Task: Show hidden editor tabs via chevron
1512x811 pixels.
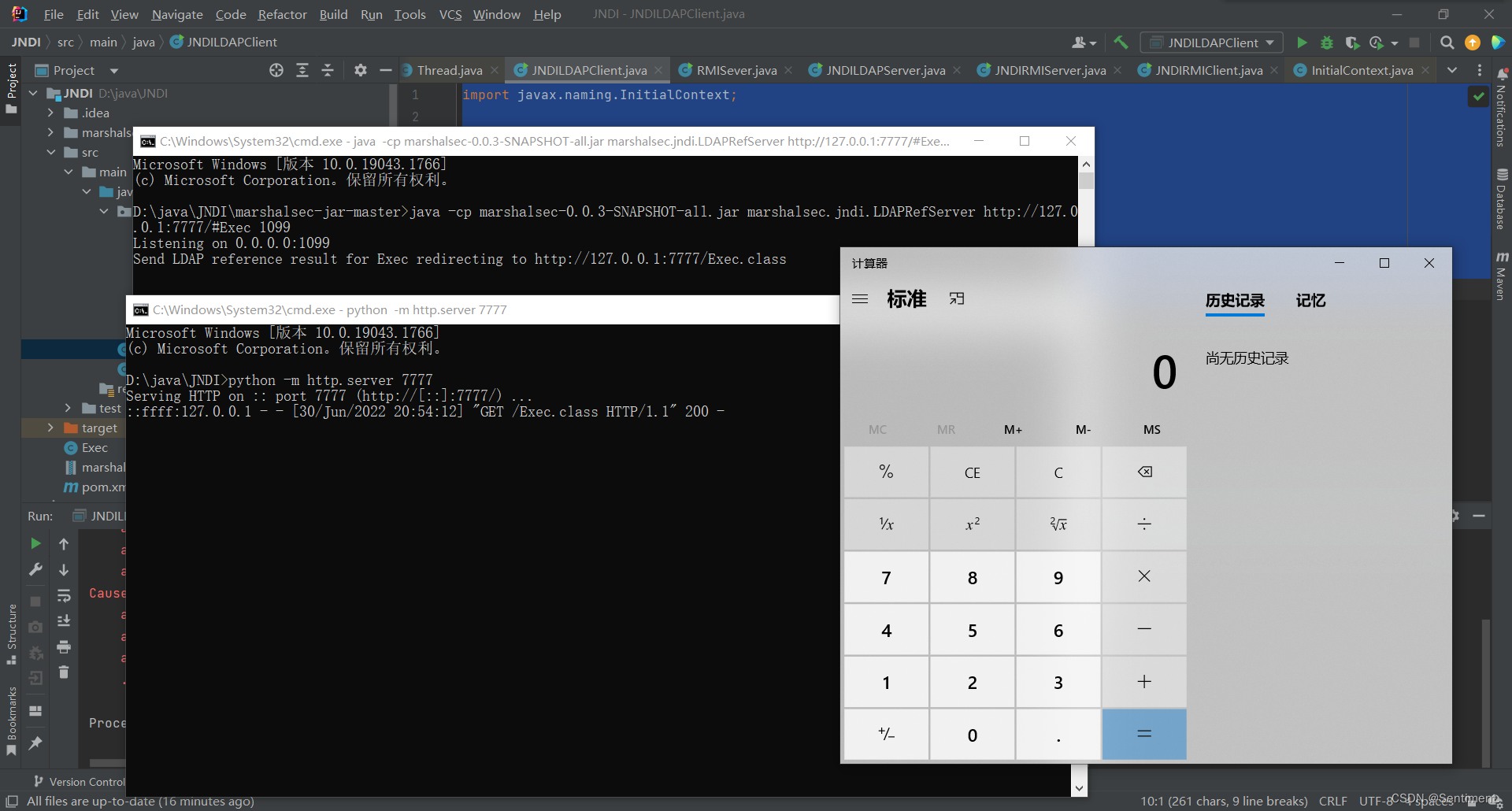Action: (x=1452, y=70)
